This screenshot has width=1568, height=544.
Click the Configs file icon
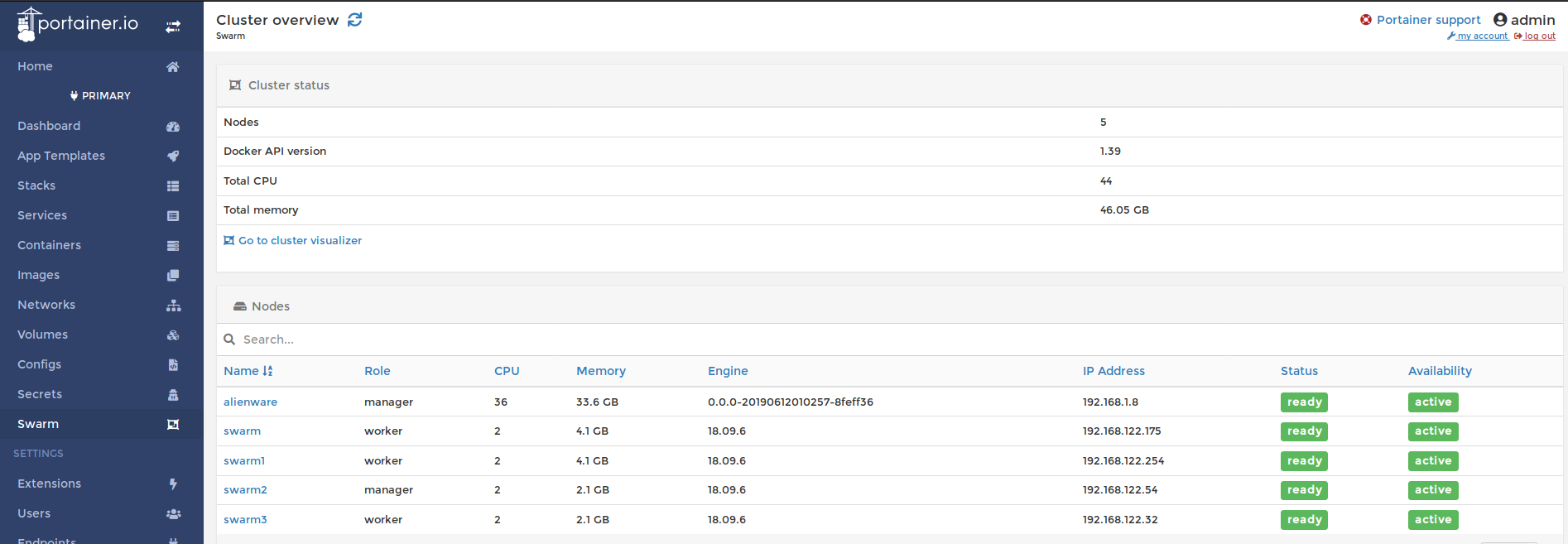click(173, 365)
